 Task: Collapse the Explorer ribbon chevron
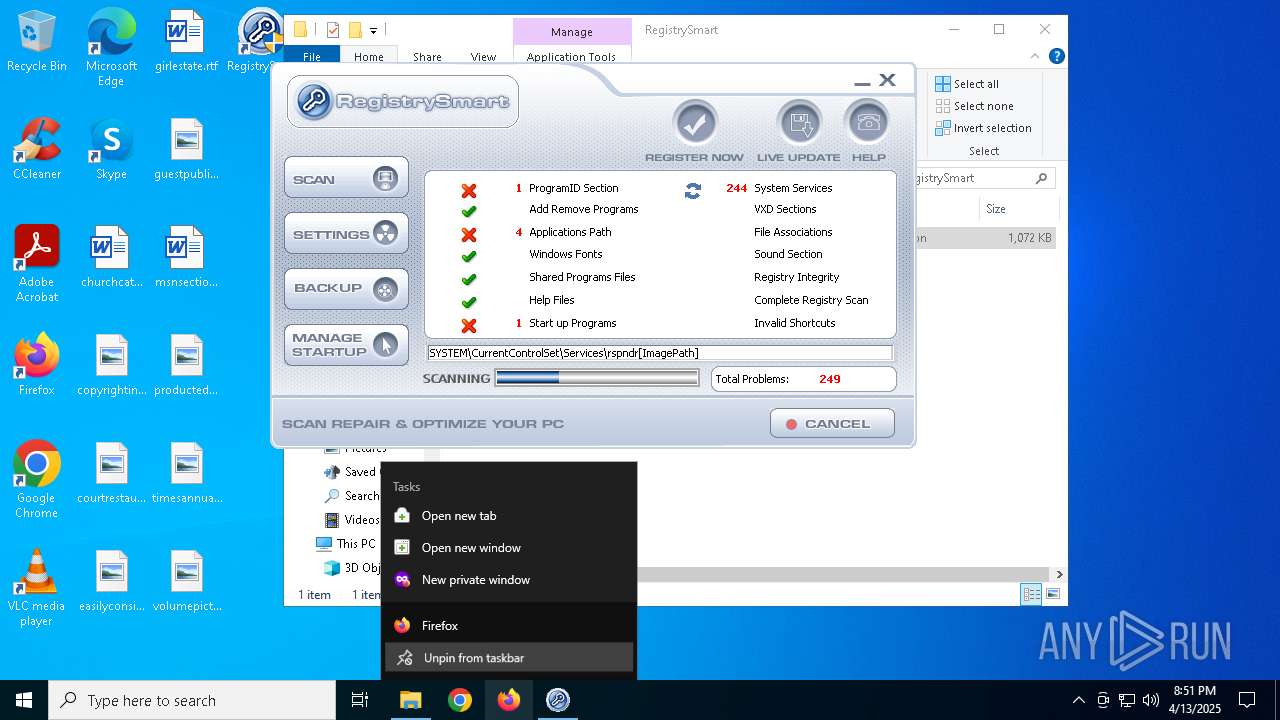1036,57
